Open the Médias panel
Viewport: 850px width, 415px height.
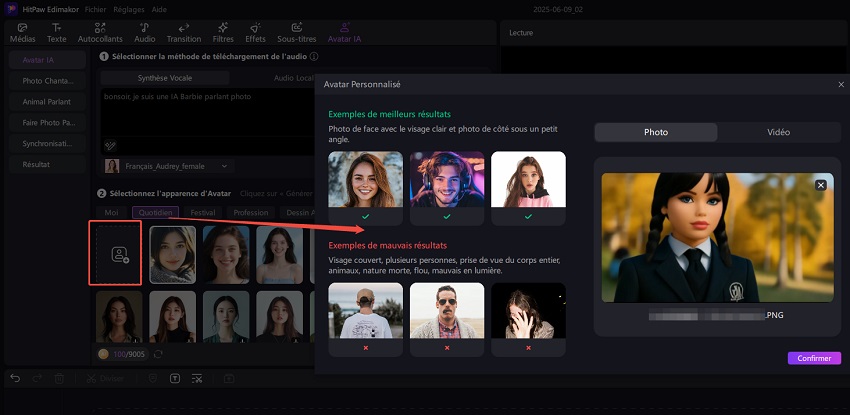pyautogui.click(x=22, y=33)
